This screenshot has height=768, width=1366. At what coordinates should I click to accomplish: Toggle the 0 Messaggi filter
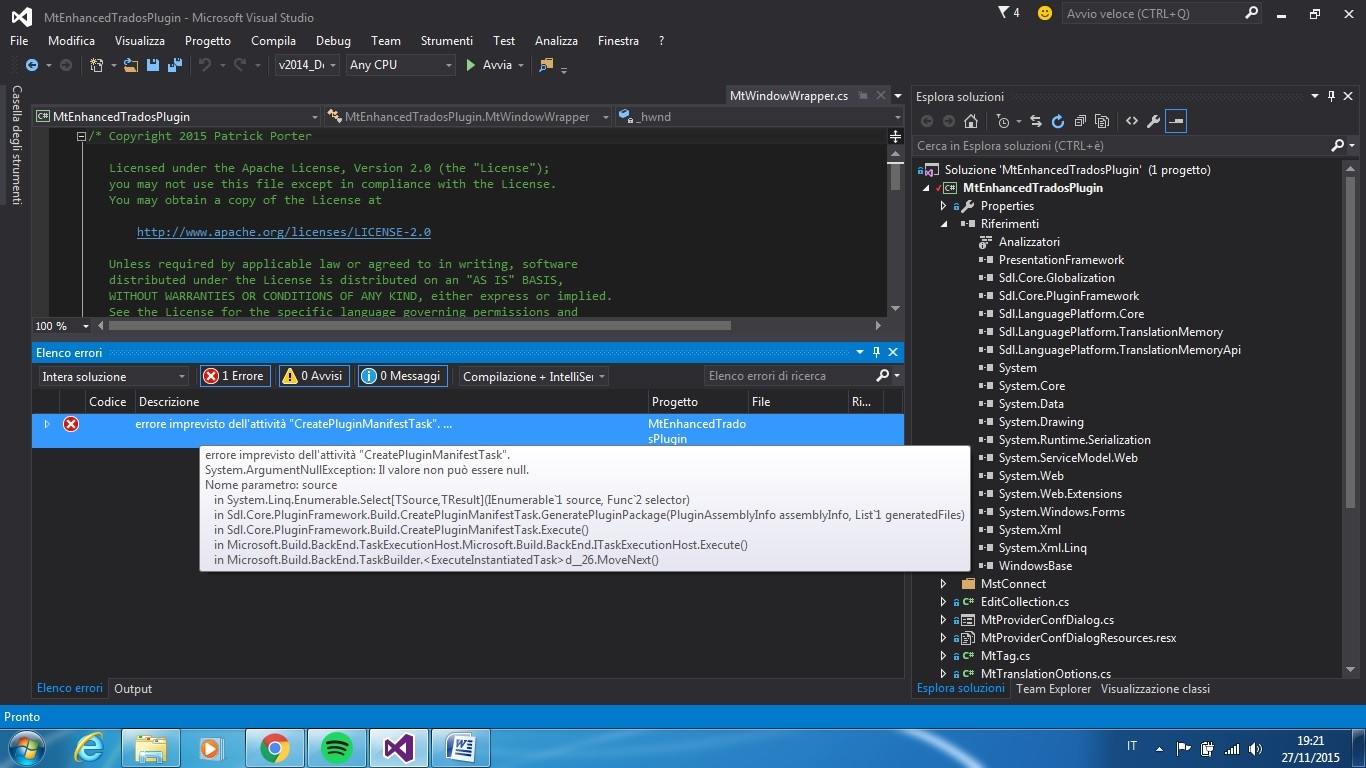(x=401, y=376)
